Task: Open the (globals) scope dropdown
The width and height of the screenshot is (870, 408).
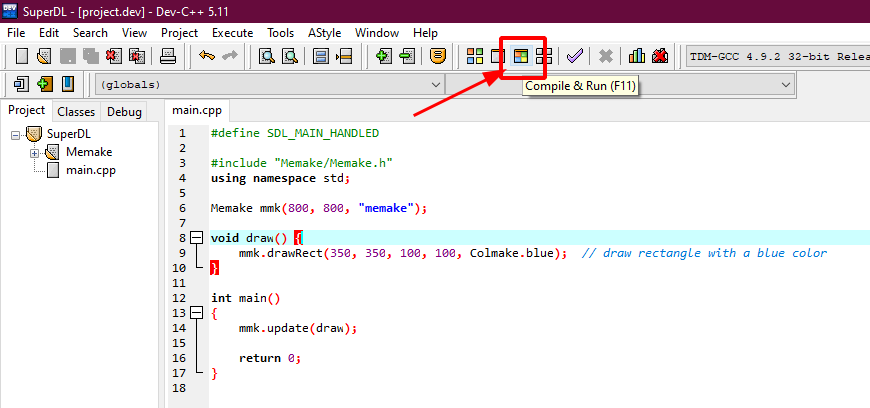Action: coord(269,85)
